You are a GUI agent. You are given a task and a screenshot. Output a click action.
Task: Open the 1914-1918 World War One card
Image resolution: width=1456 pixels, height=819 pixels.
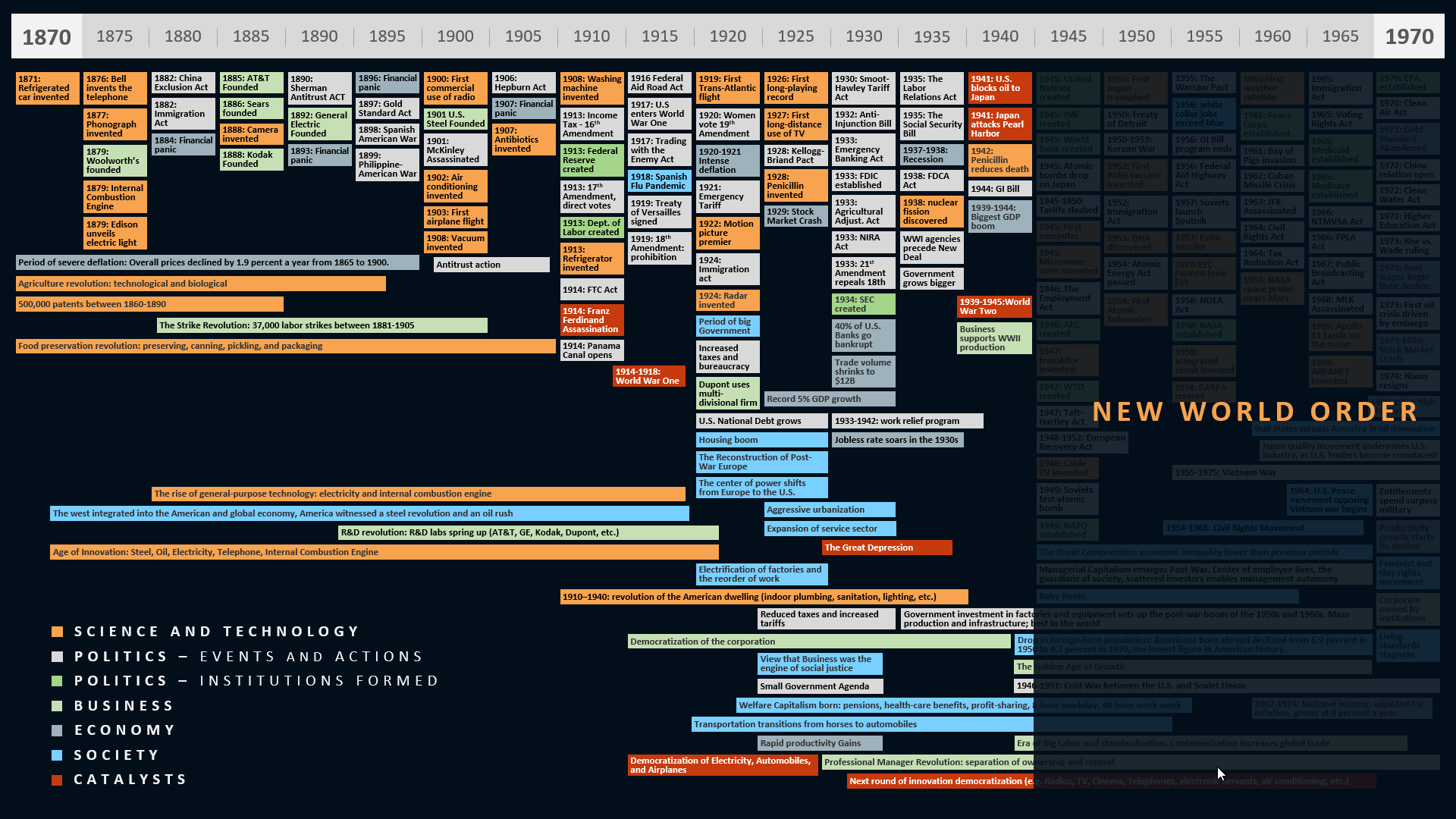pyautogui.click(x=648, y=376)
